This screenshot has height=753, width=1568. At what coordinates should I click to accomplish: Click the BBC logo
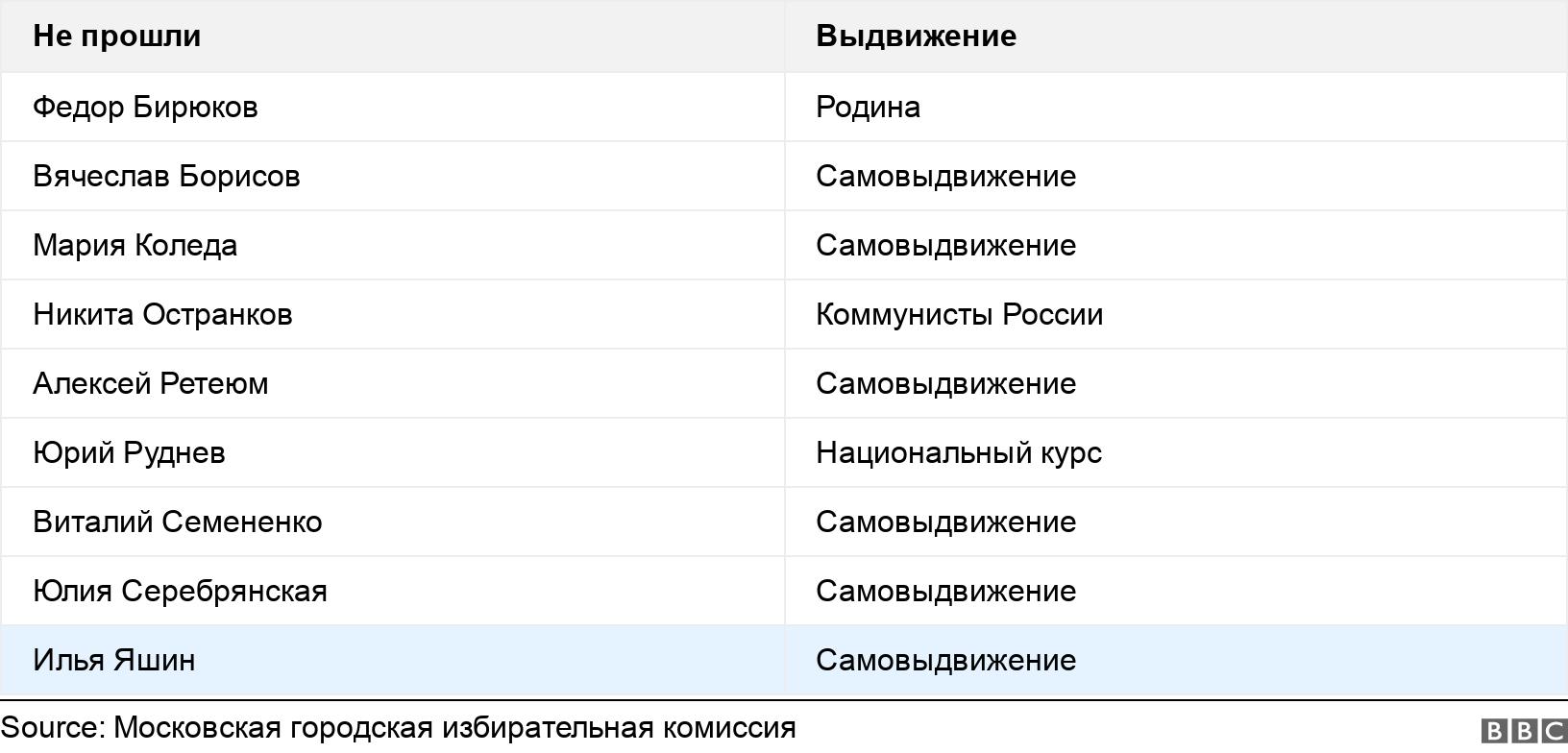1524,731
